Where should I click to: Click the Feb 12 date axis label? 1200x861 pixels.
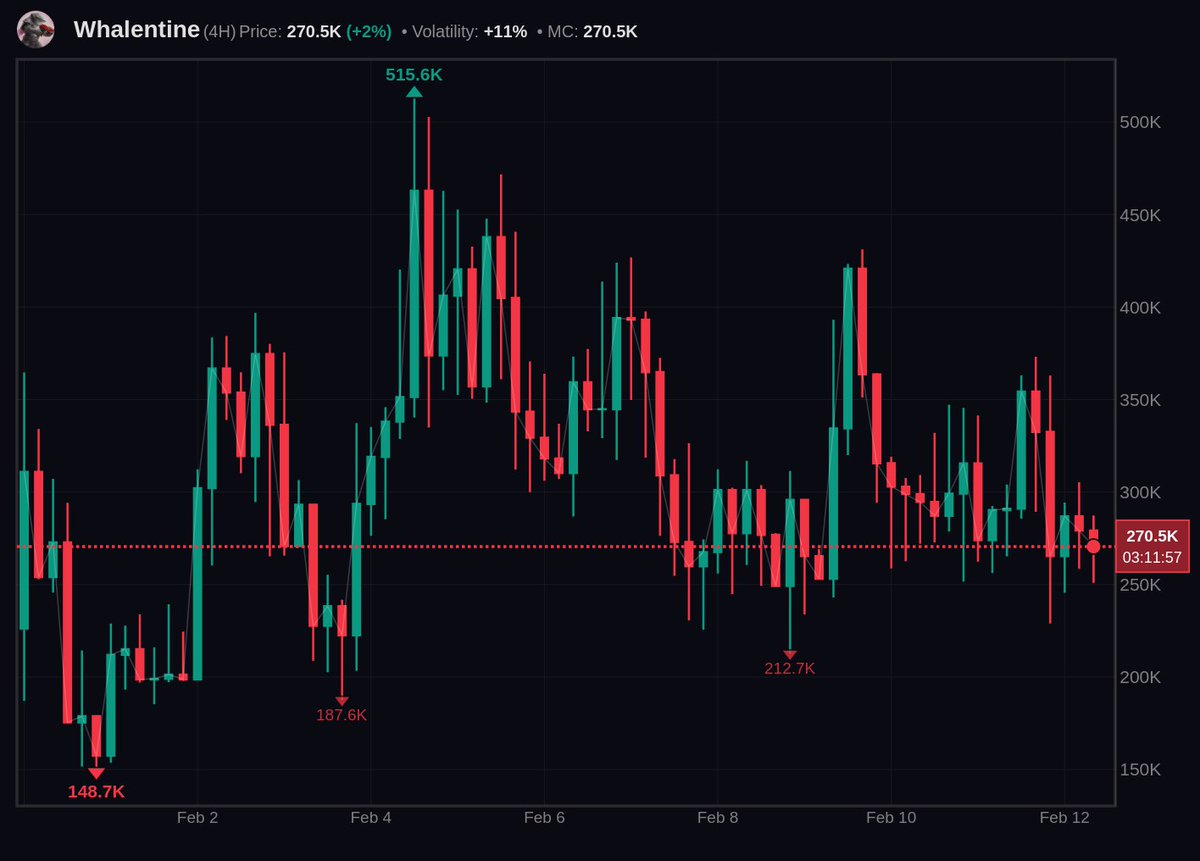1065,818
